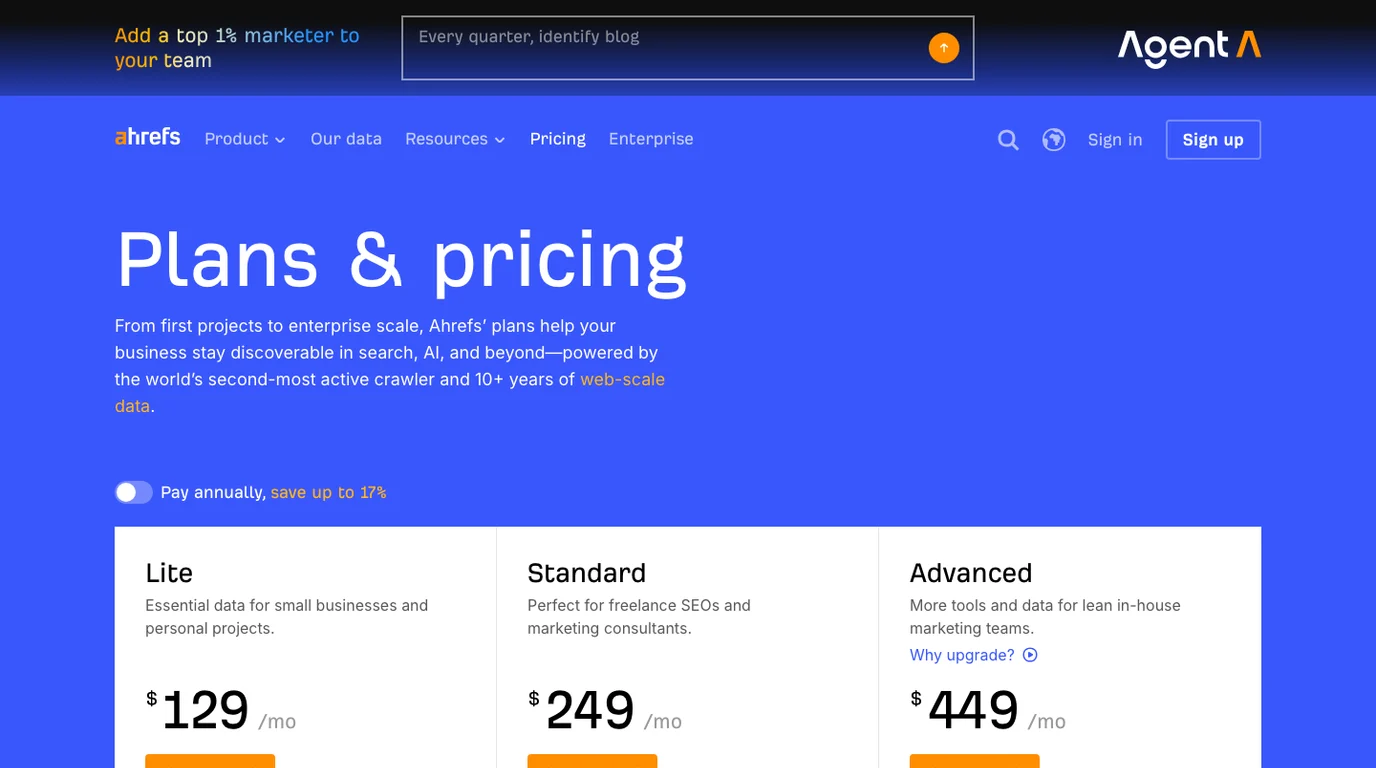The width and height of the screenshot is (1376, 768).
Task: Click Lite description about small businesses
Action: [287, 617]
